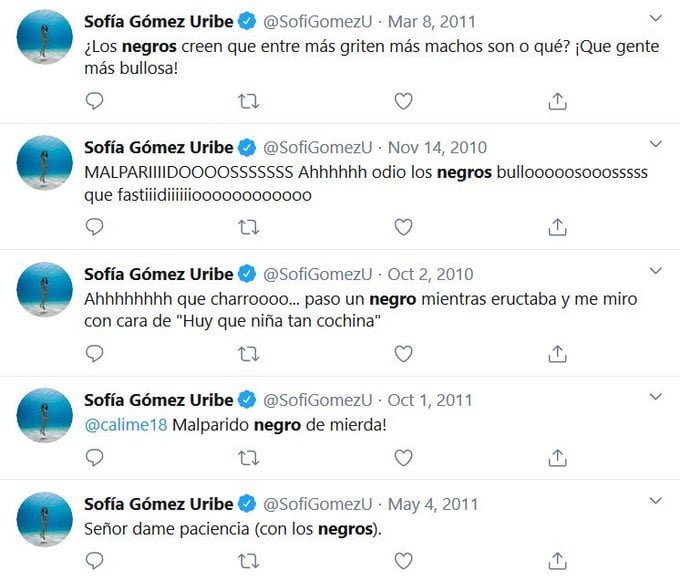
Task: Open the Nov 14, 2010 timestamp link
Action: coord(437,147)
